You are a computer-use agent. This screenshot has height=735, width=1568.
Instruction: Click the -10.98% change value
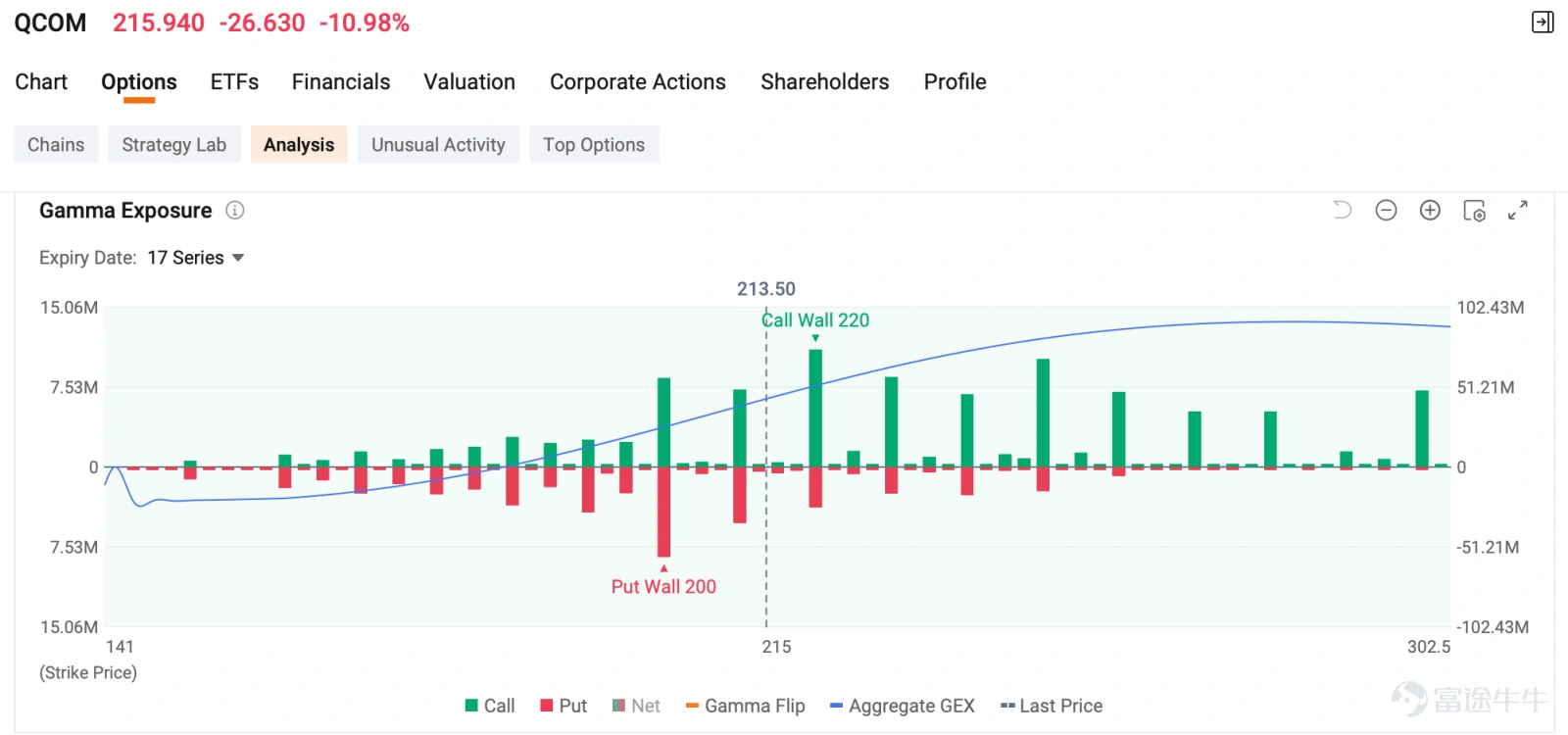point(365,23)
